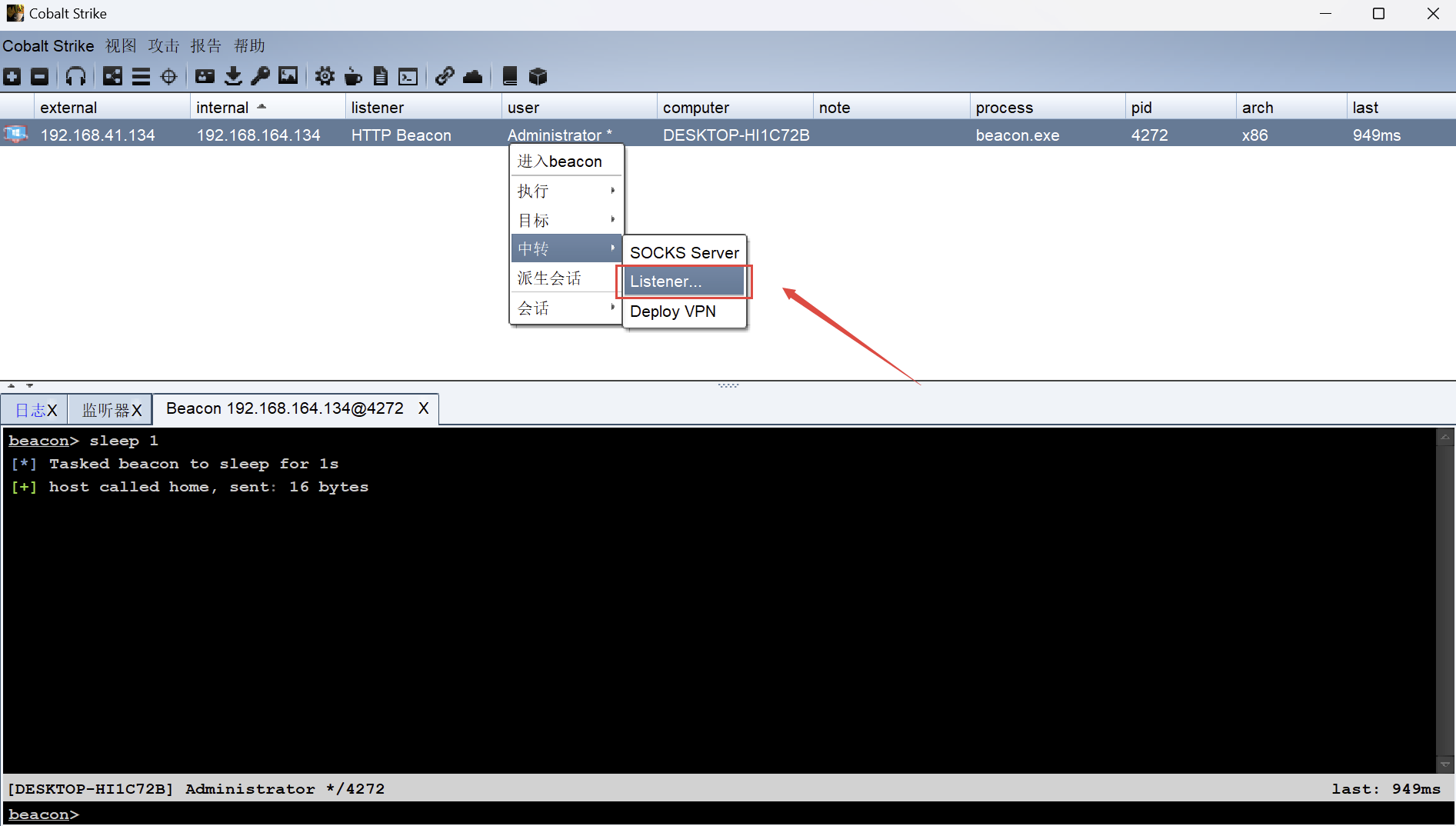Close the Beacon 192.168.164.134@4272 tab
1456x826 pixels.
[423, 408]
